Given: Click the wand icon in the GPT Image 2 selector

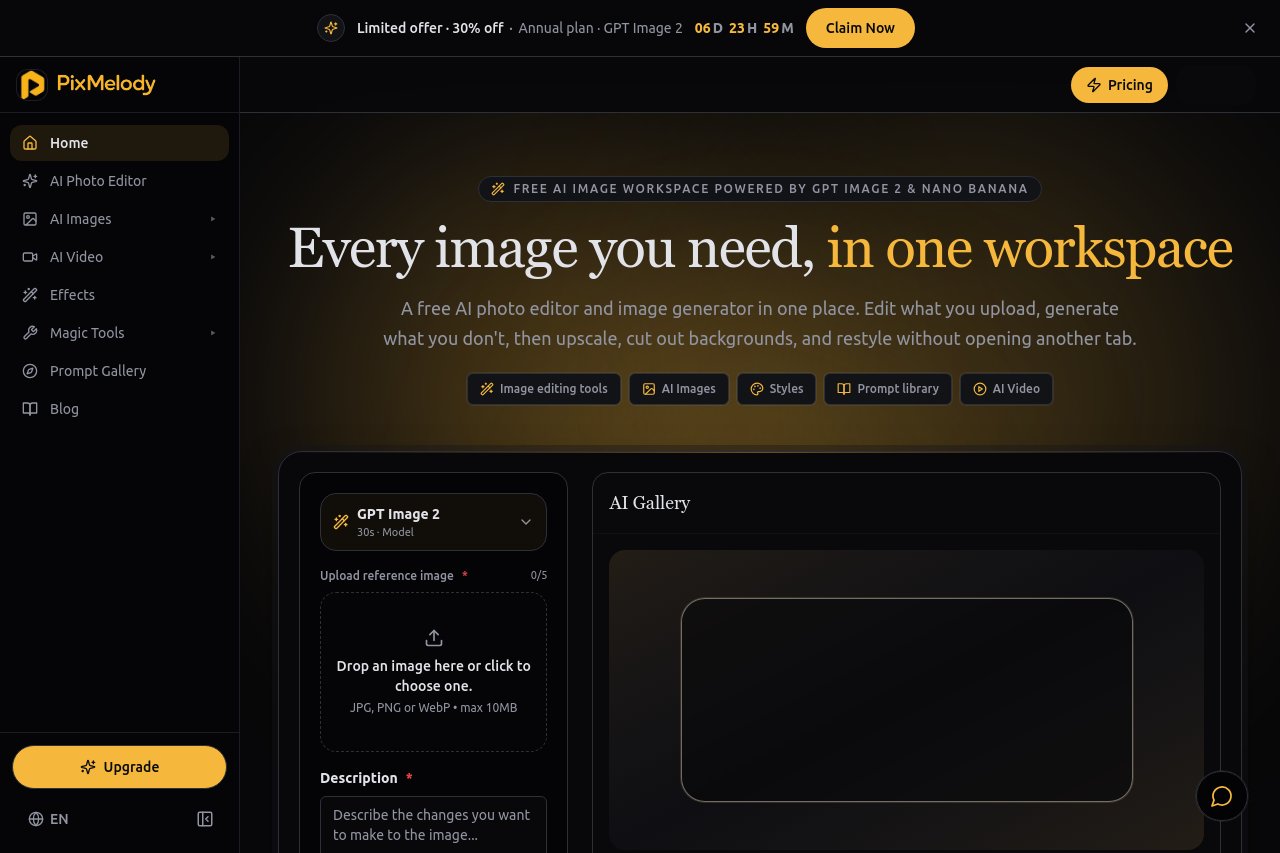Looking at the screenshot, I should (341, 522).
